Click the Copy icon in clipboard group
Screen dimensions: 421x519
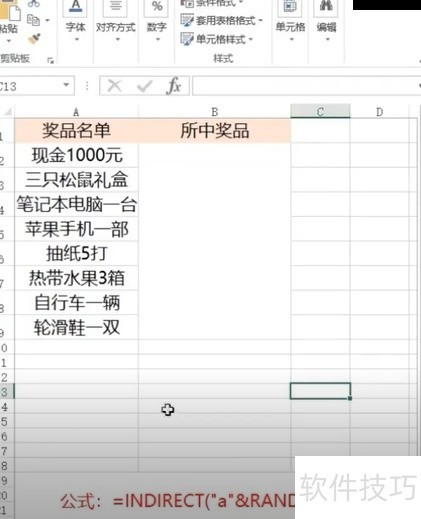pyautogui.click(x=33, y=20)
